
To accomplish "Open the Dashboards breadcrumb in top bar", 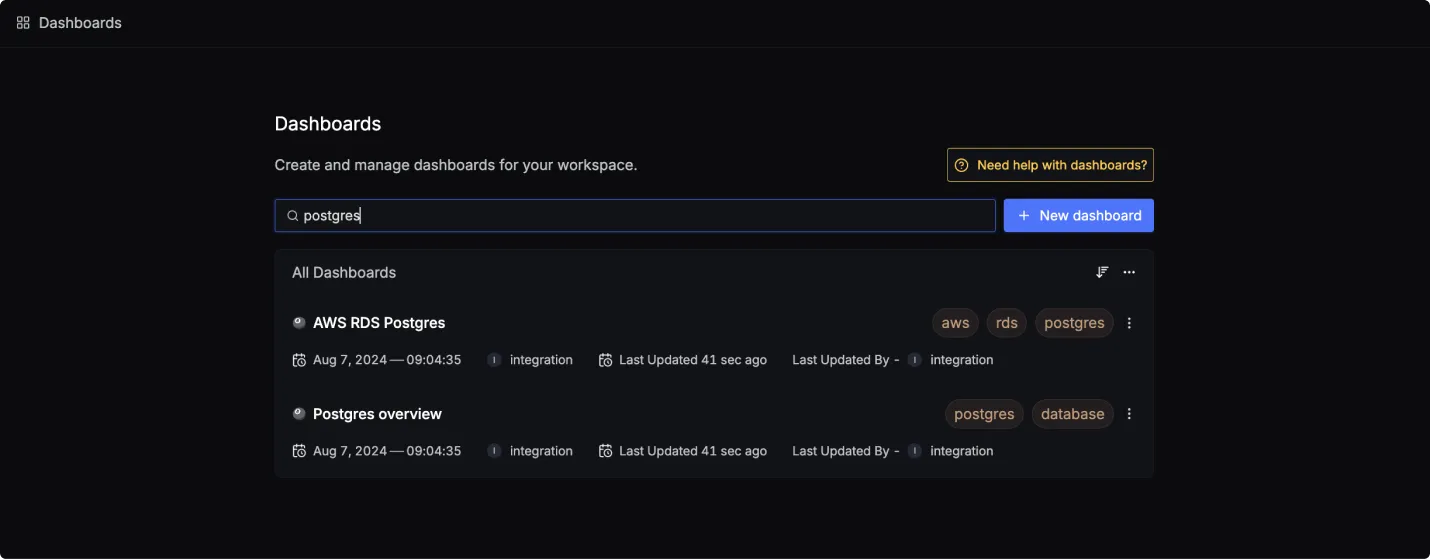I will (x=80, y=23).
